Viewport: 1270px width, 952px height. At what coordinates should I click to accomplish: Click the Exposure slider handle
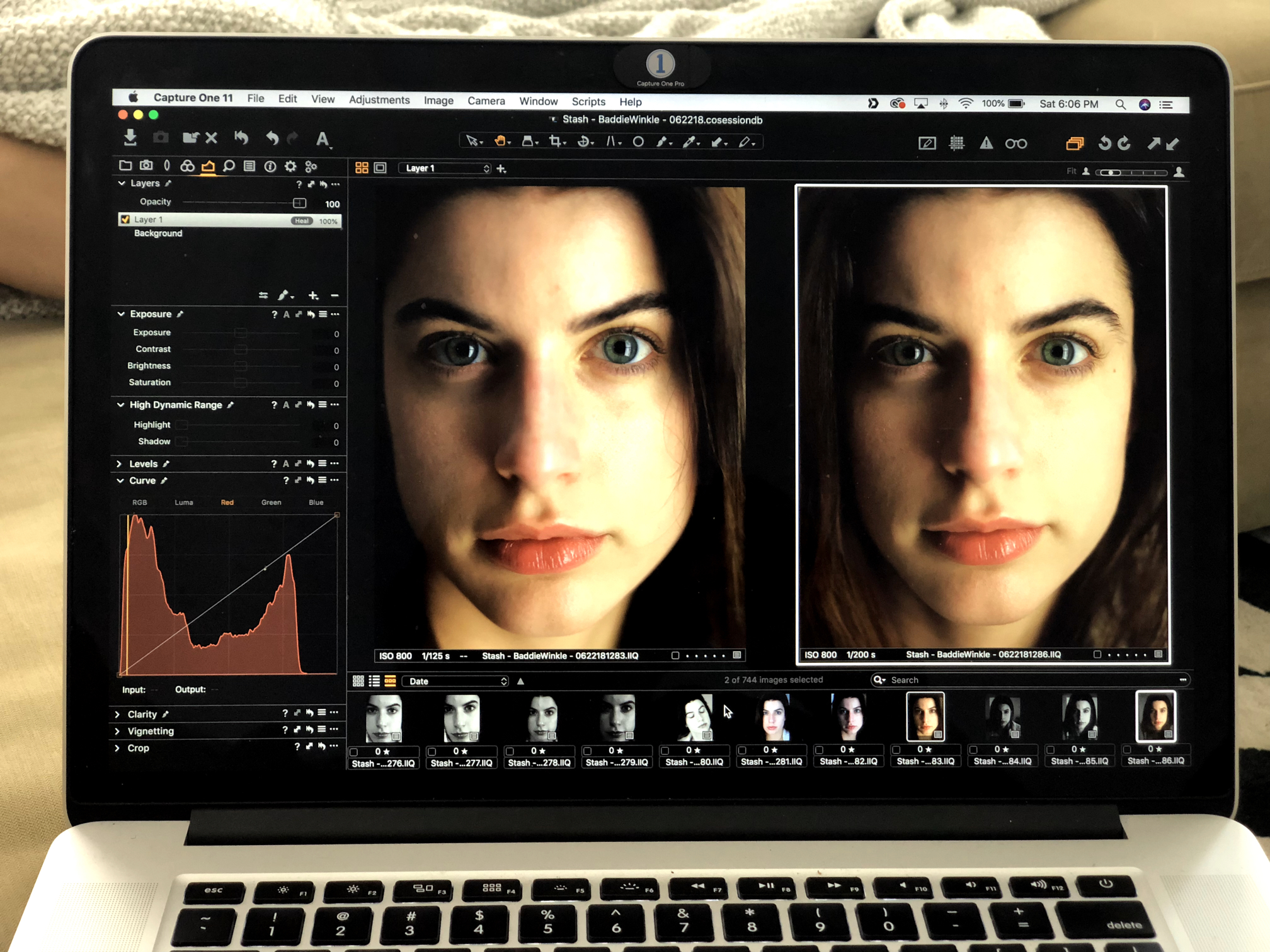[x=241, y=333]
